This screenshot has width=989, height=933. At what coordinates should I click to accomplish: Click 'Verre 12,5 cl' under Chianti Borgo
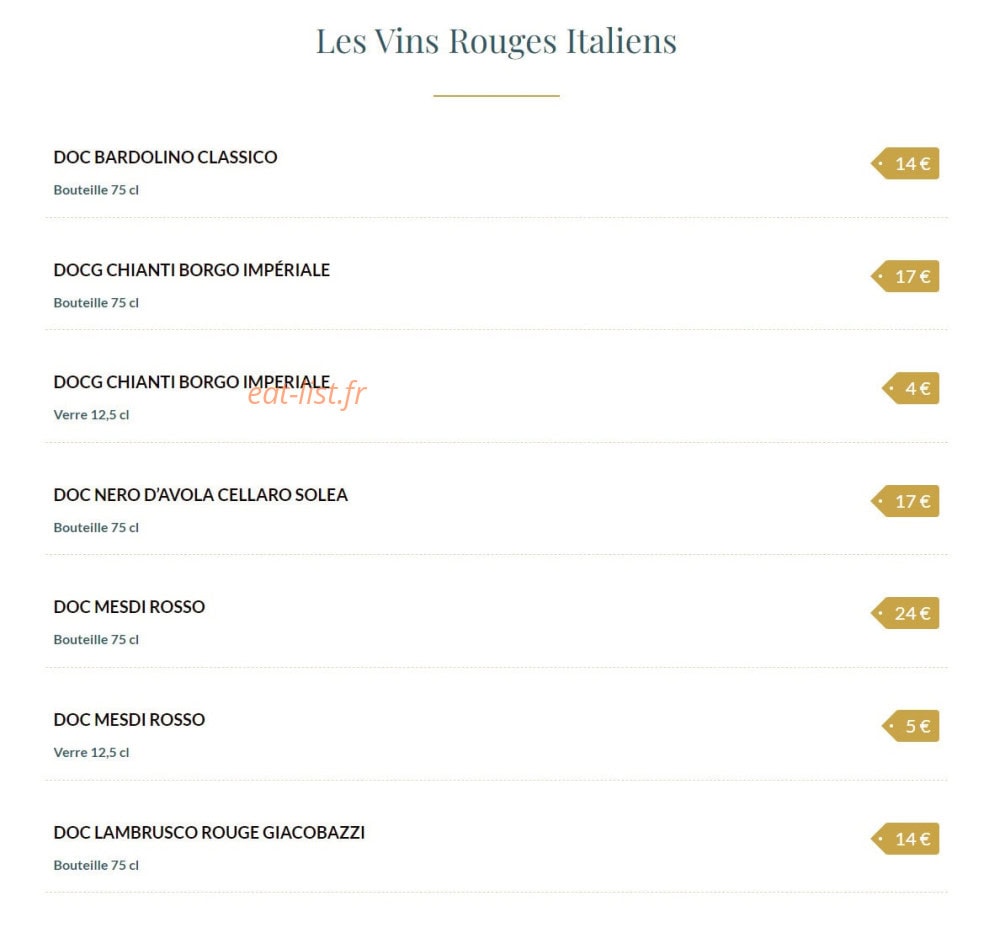click(91, 414)
